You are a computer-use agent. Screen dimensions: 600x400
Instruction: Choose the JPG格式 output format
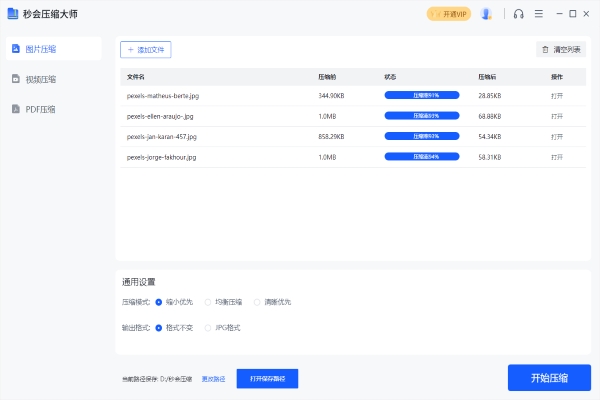point(208,327)
